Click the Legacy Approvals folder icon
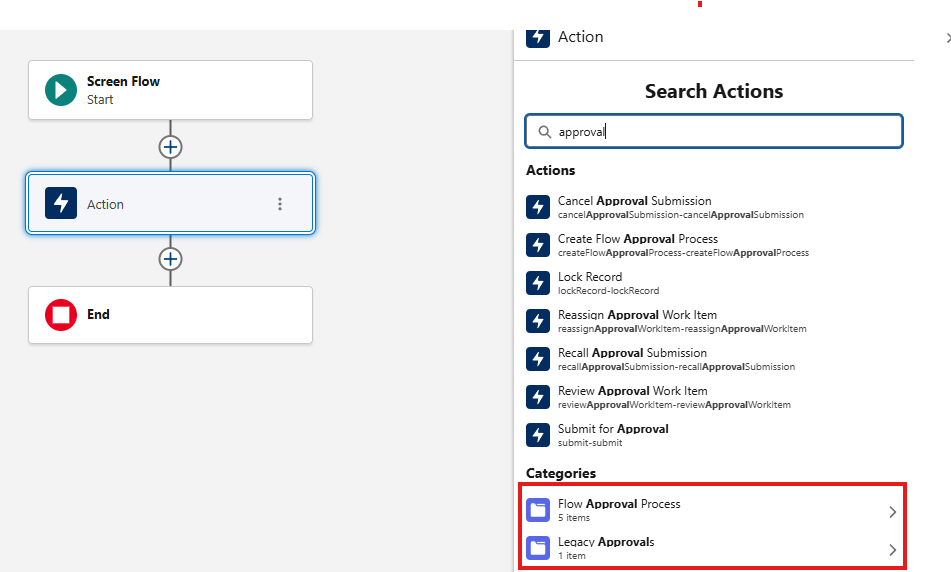The image size is (951, 572). [538, 548]
